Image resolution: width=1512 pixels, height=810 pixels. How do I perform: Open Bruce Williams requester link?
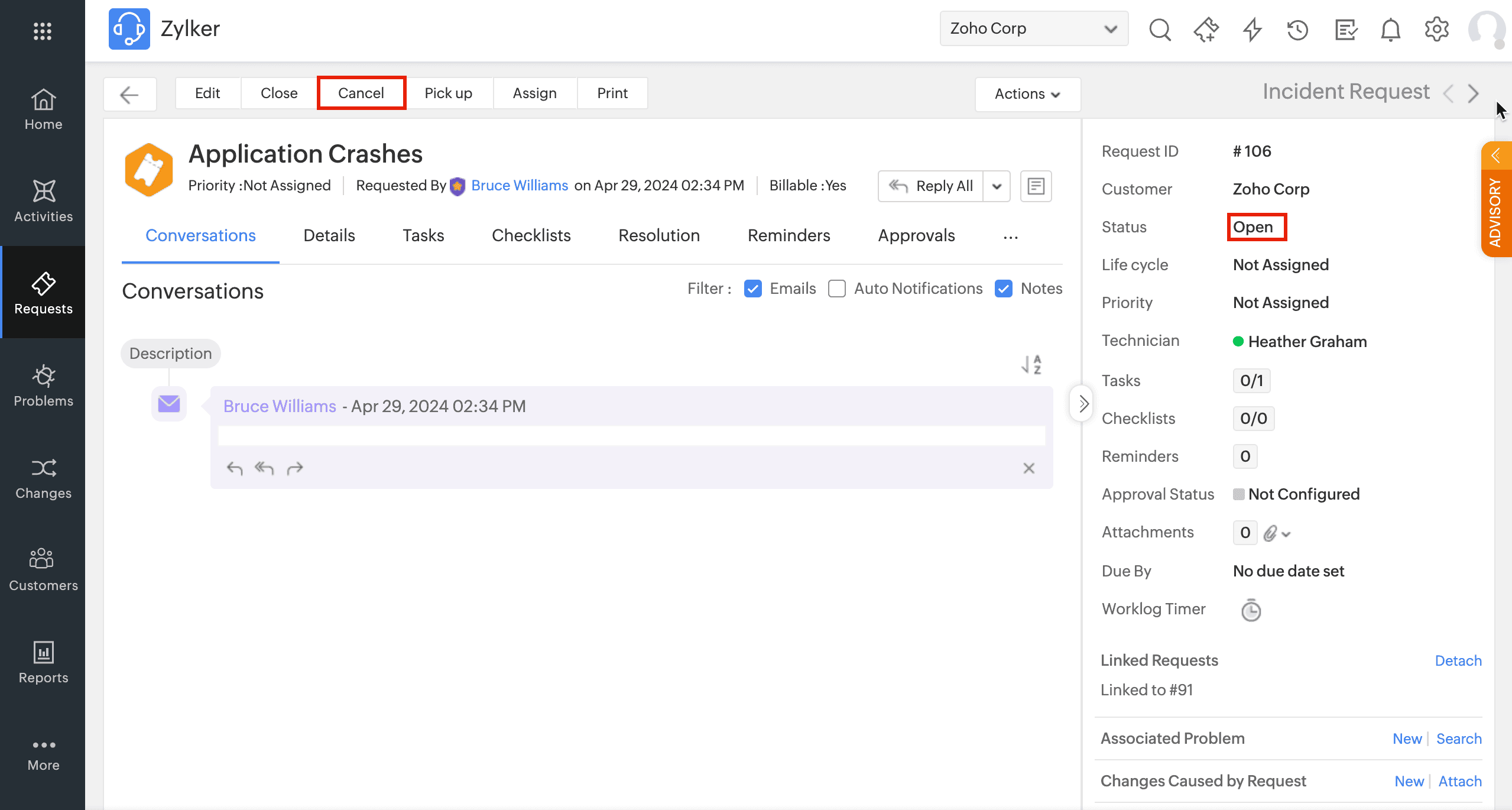pos(519,186)
